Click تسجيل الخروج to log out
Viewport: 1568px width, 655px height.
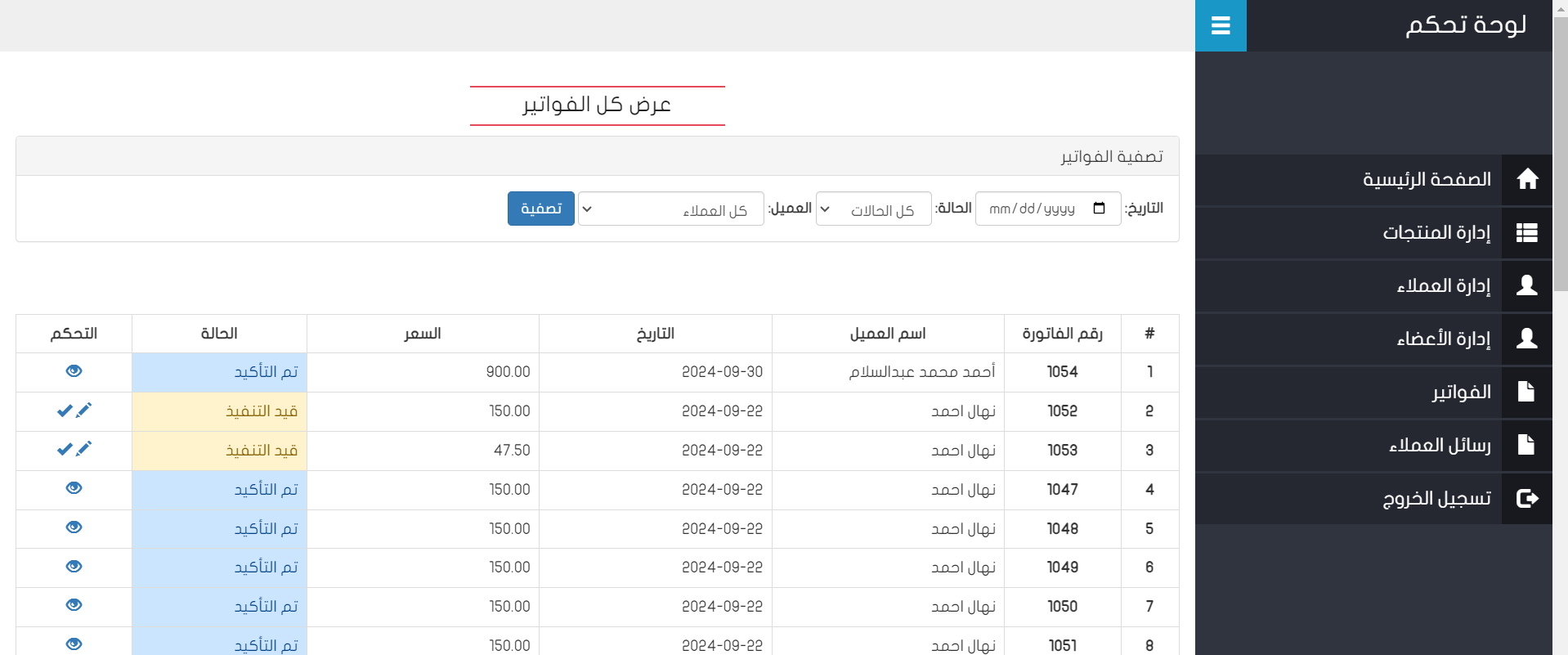pyautogui.click(x=1373, y=498)
